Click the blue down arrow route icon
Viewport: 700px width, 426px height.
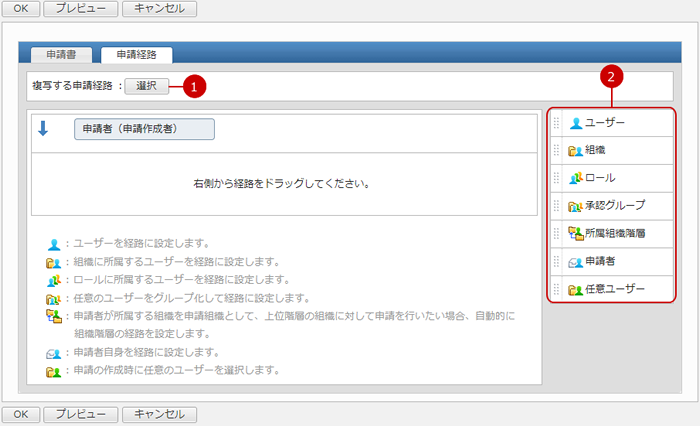click(x=43, y=128)
